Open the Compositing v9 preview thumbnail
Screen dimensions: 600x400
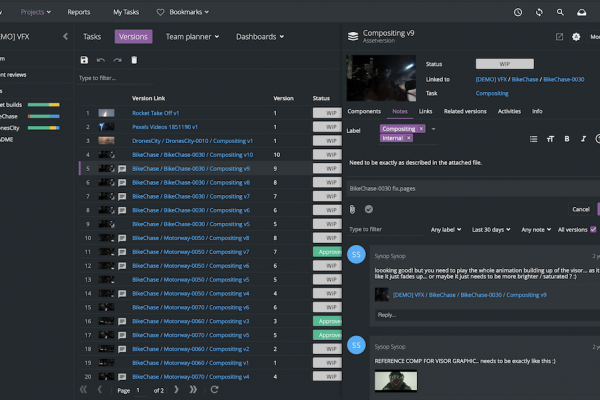381,78
